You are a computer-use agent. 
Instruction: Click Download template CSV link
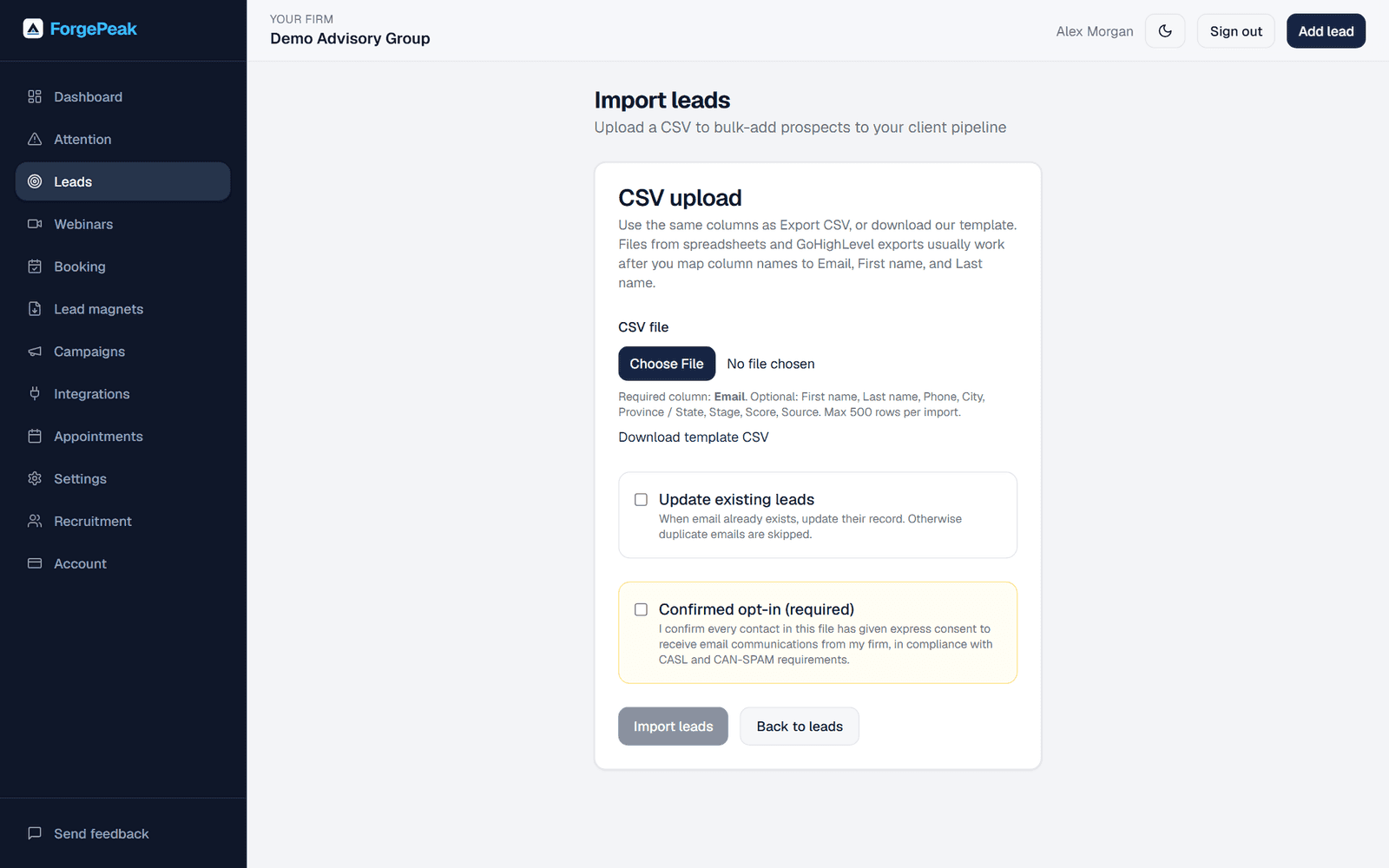point(694,437)
